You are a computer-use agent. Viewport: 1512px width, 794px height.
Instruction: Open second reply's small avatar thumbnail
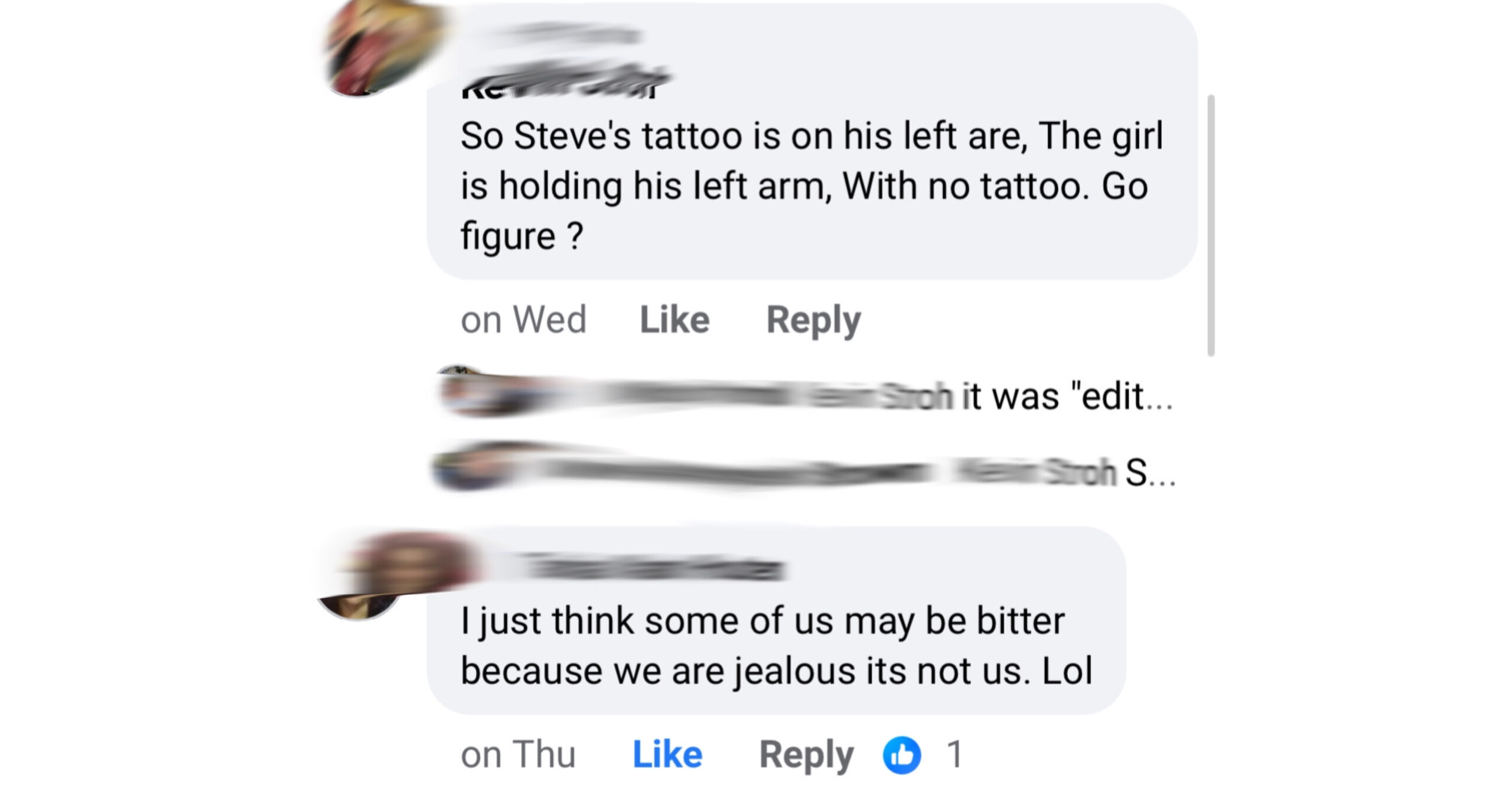click(481, 467)
